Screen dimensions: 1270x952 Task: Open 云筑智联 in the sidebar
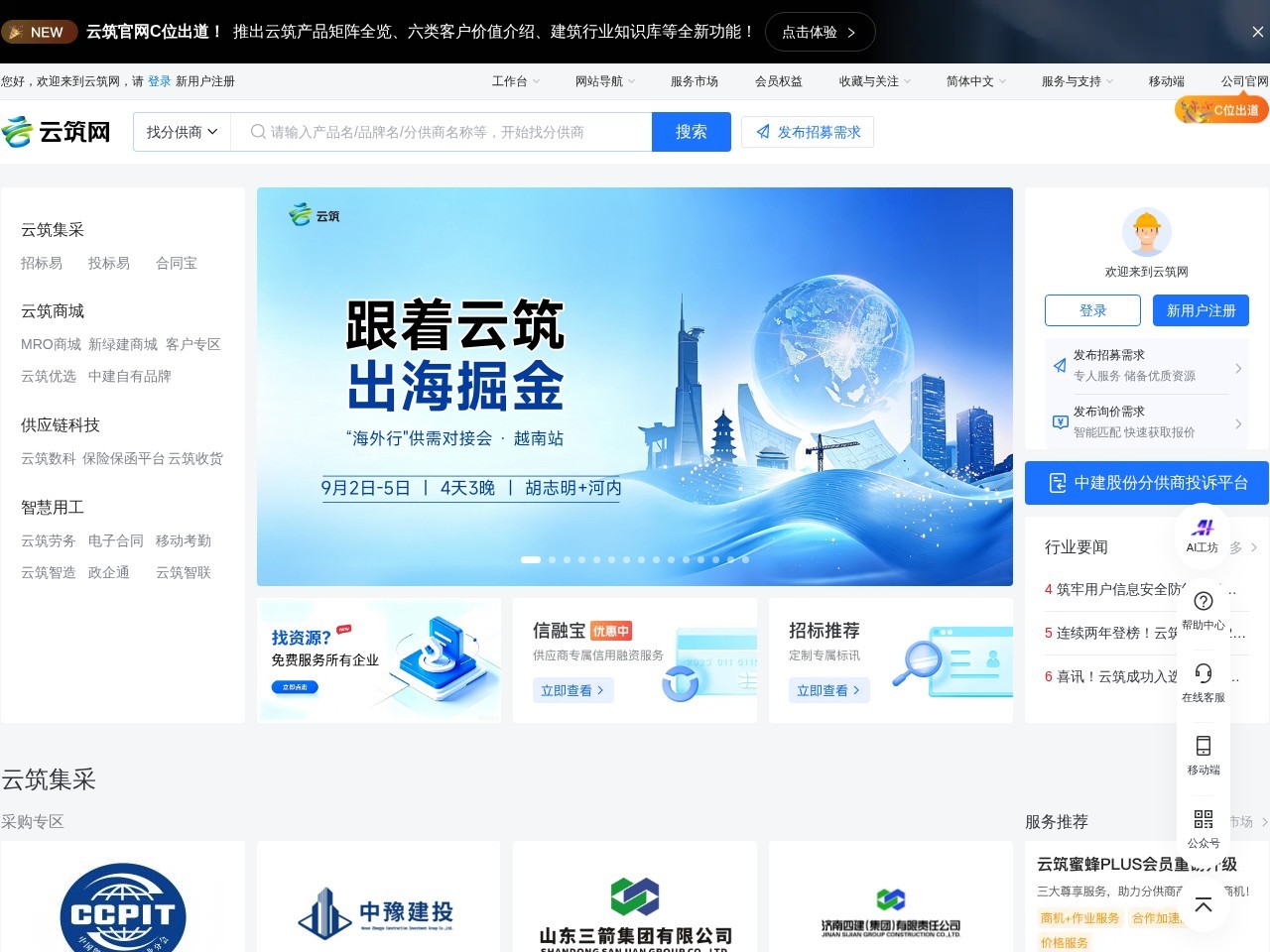[184, 572]
